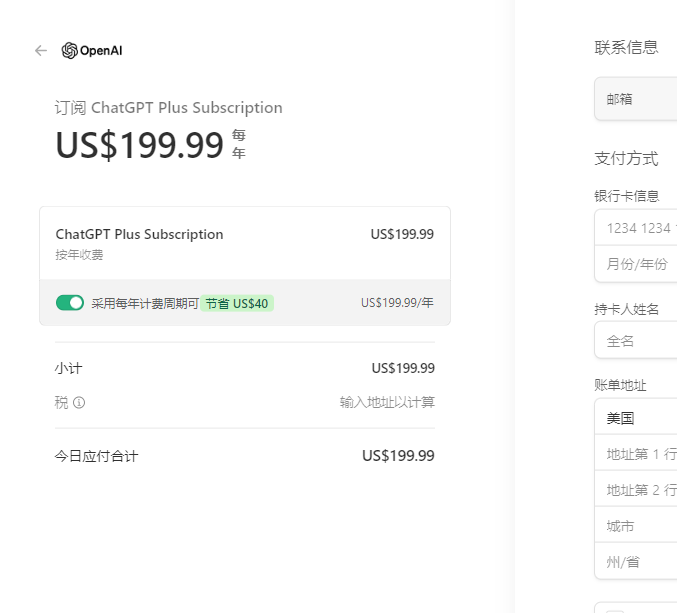Click the 州/省 state field
677x613 pixels.
(x=636, y=561)
